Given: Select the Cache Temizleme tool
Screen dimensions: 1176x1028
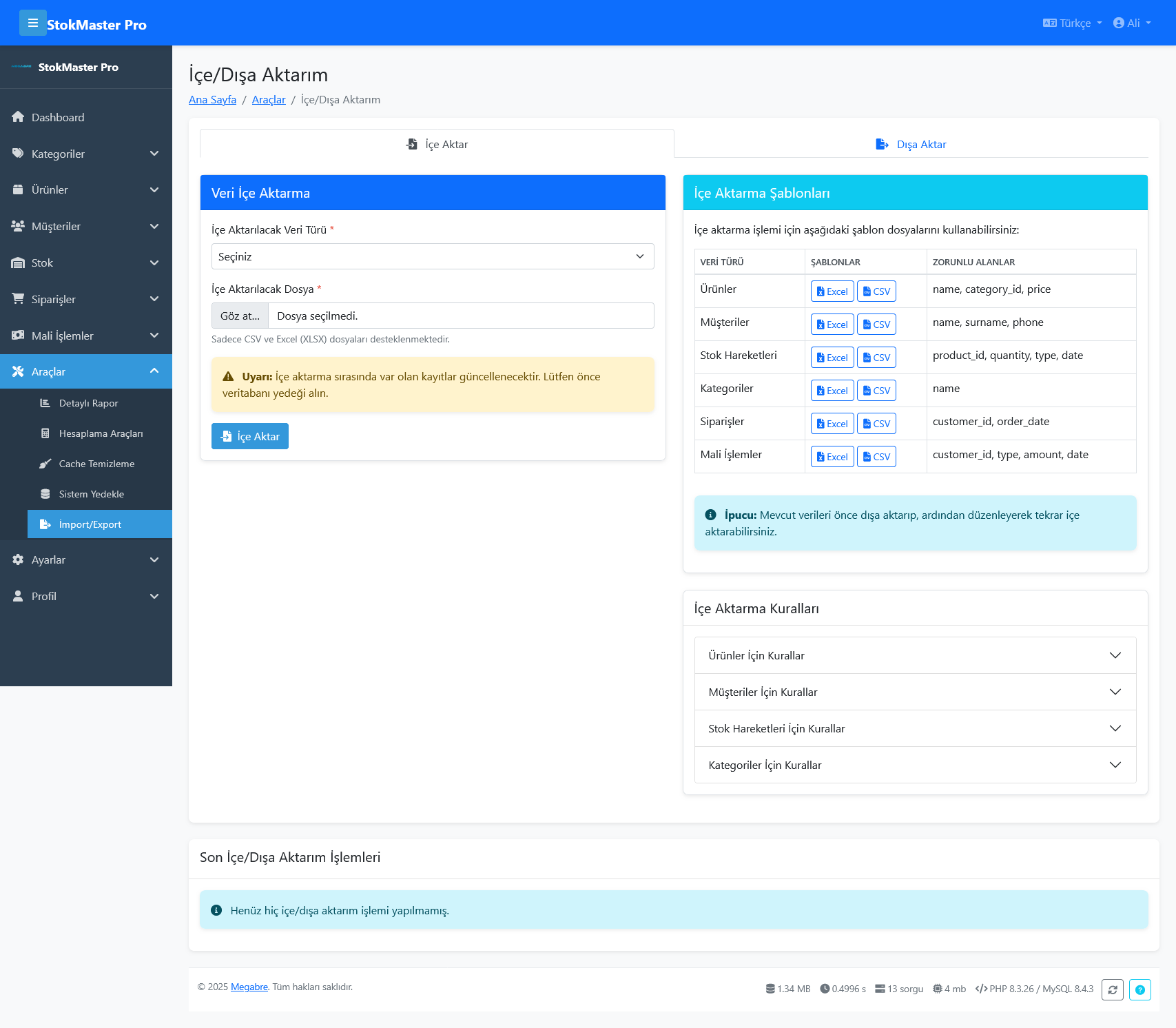Looking at the screenshot, I should click(x=96, y=464).
